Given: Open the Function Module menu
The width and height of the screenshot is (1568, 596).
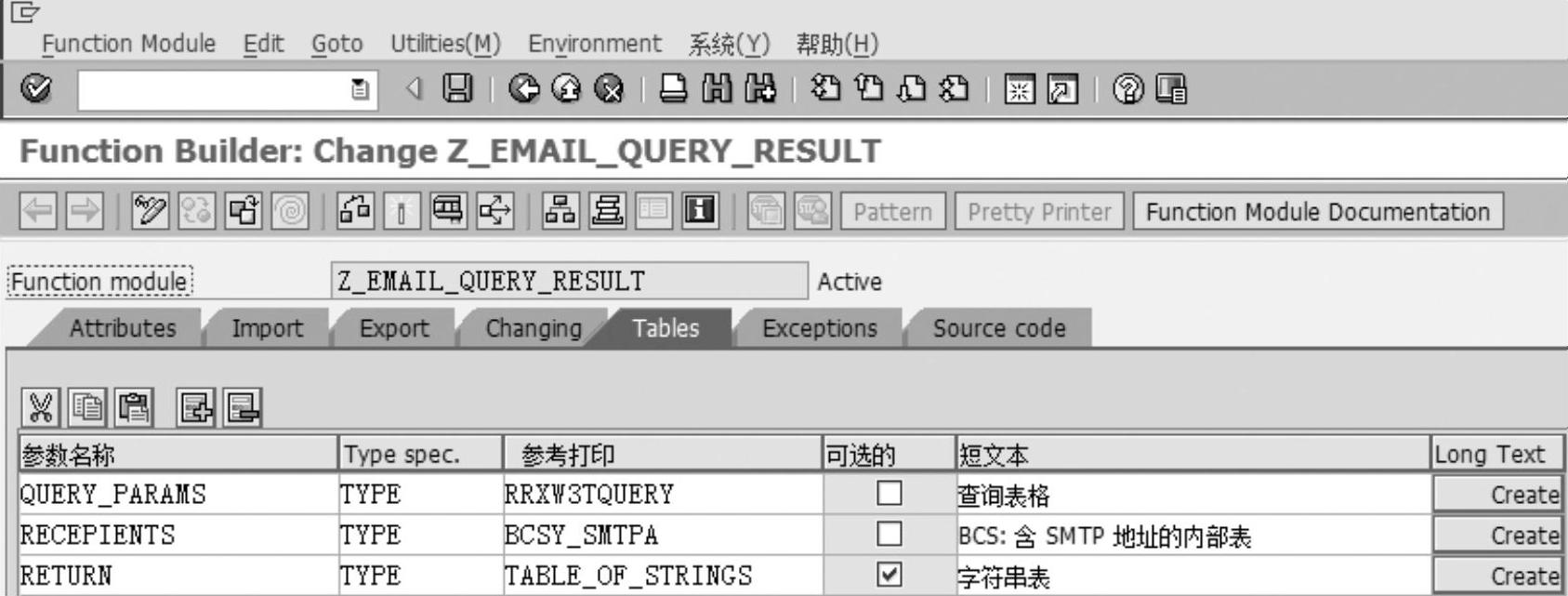Looking at the screenshot, I should pyautogui.click(x=128, y=44).
